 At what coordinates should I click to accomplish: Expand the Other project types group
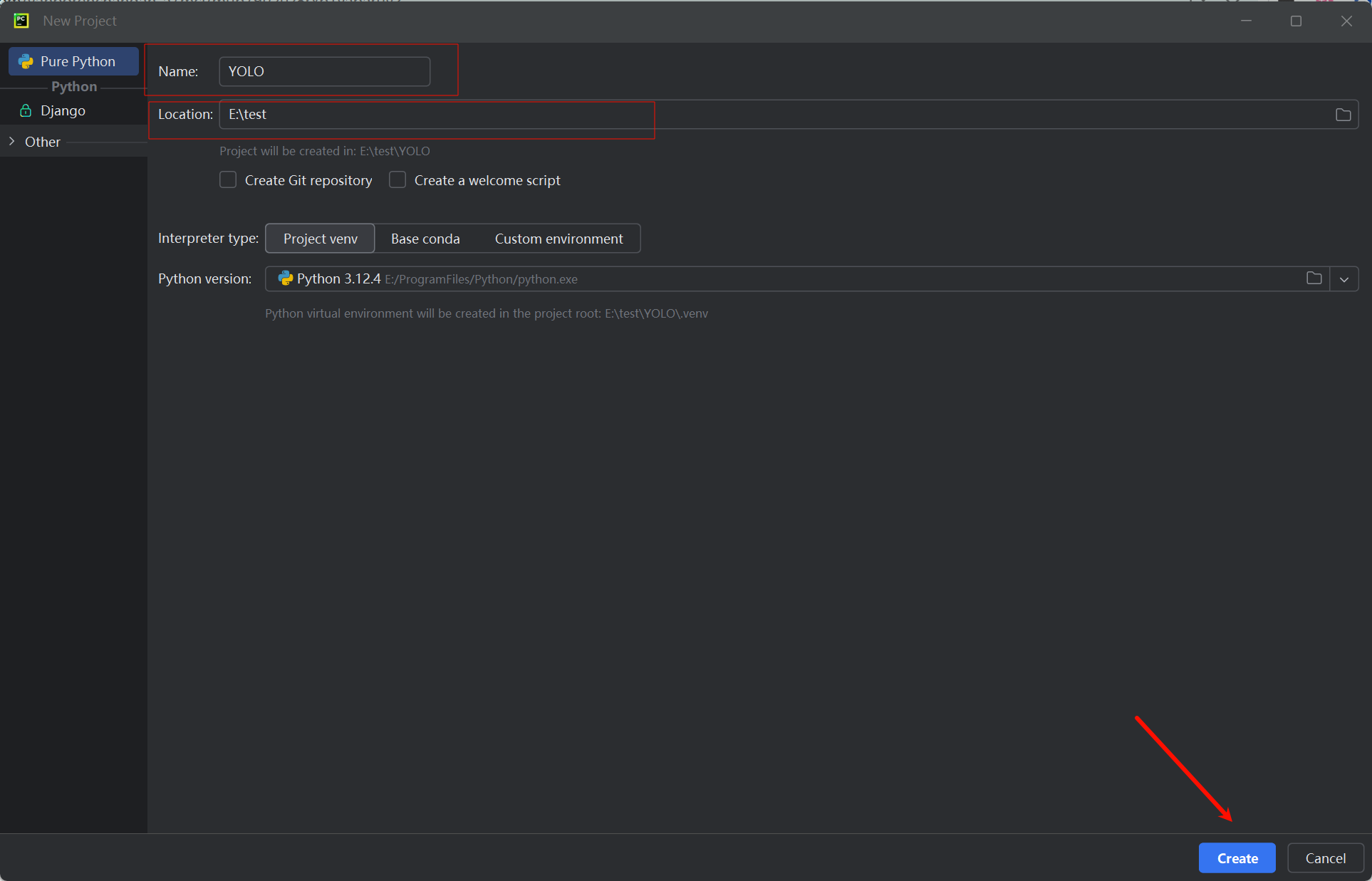pos(12,142)
